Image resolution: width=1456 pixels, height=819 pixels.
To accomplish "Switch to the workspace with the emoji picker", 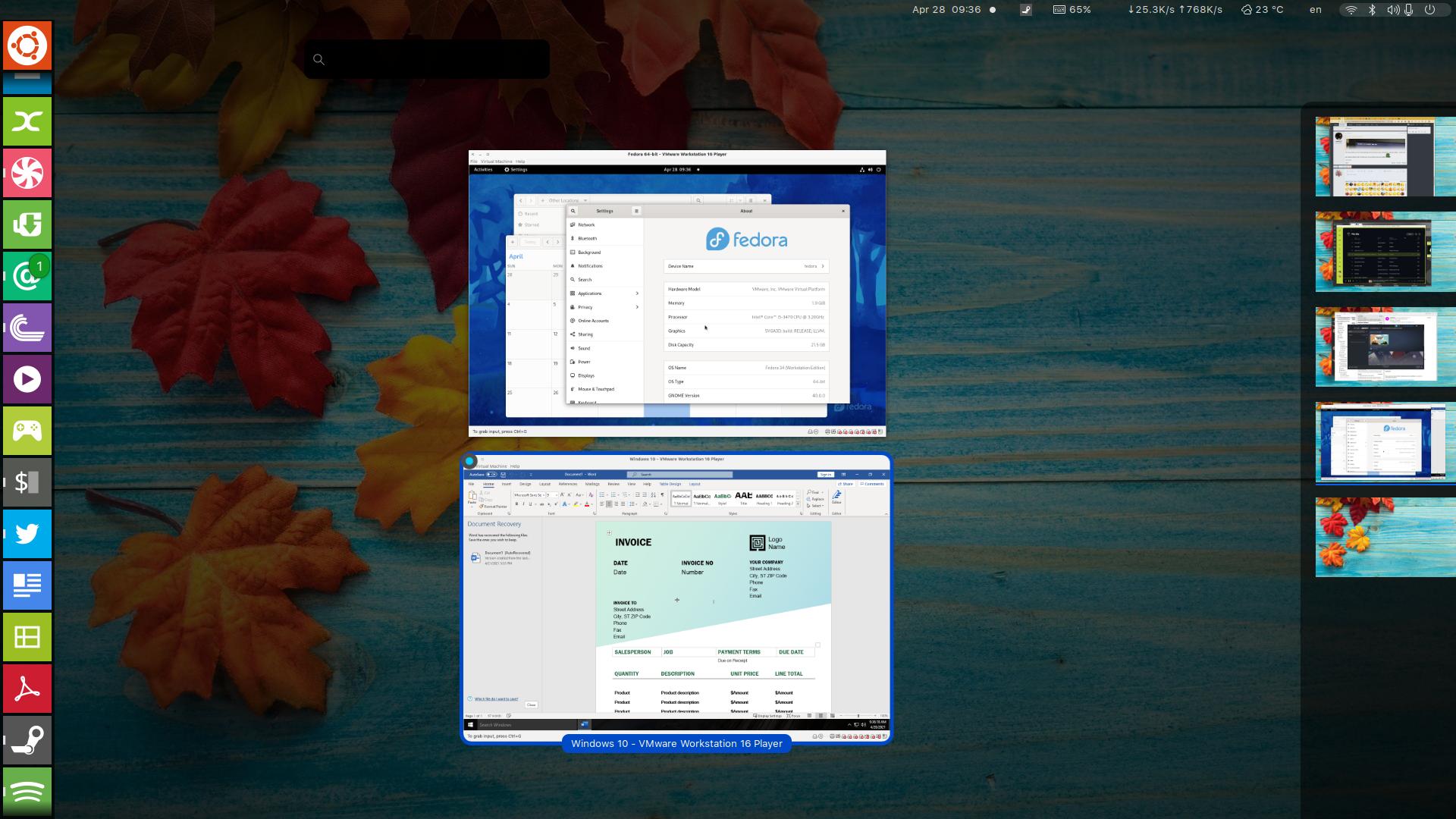I will coord(1385,156).
